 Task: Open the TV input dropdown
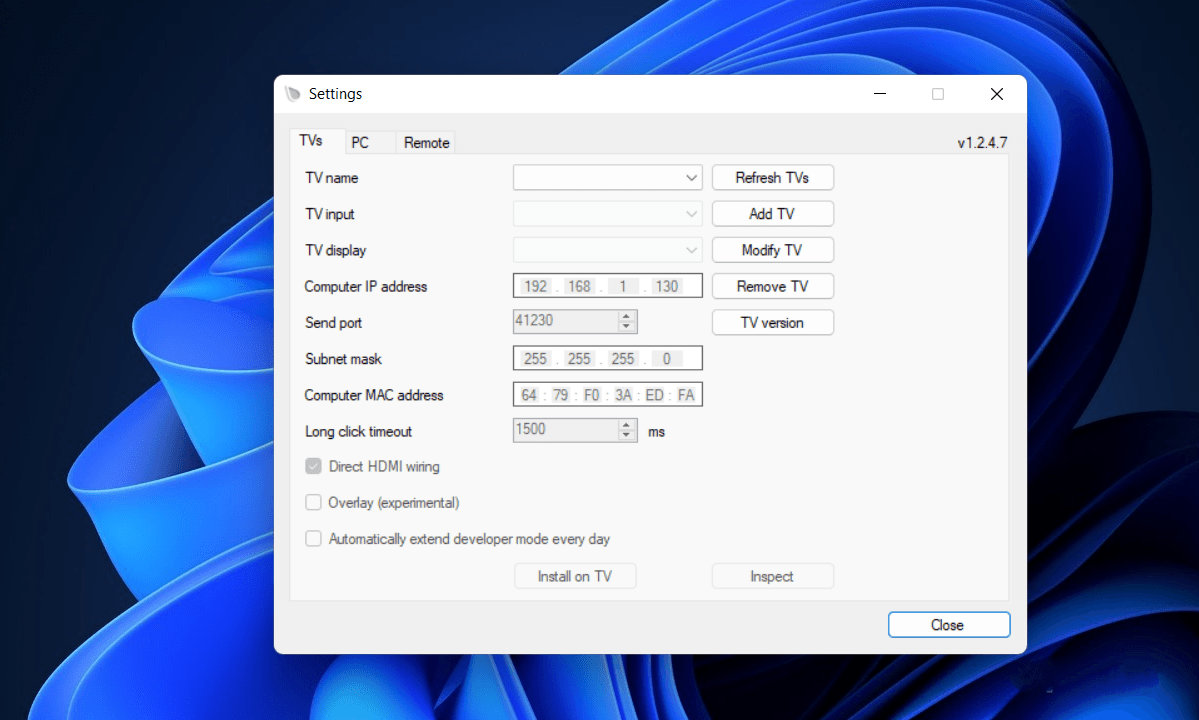coord(692,214)
